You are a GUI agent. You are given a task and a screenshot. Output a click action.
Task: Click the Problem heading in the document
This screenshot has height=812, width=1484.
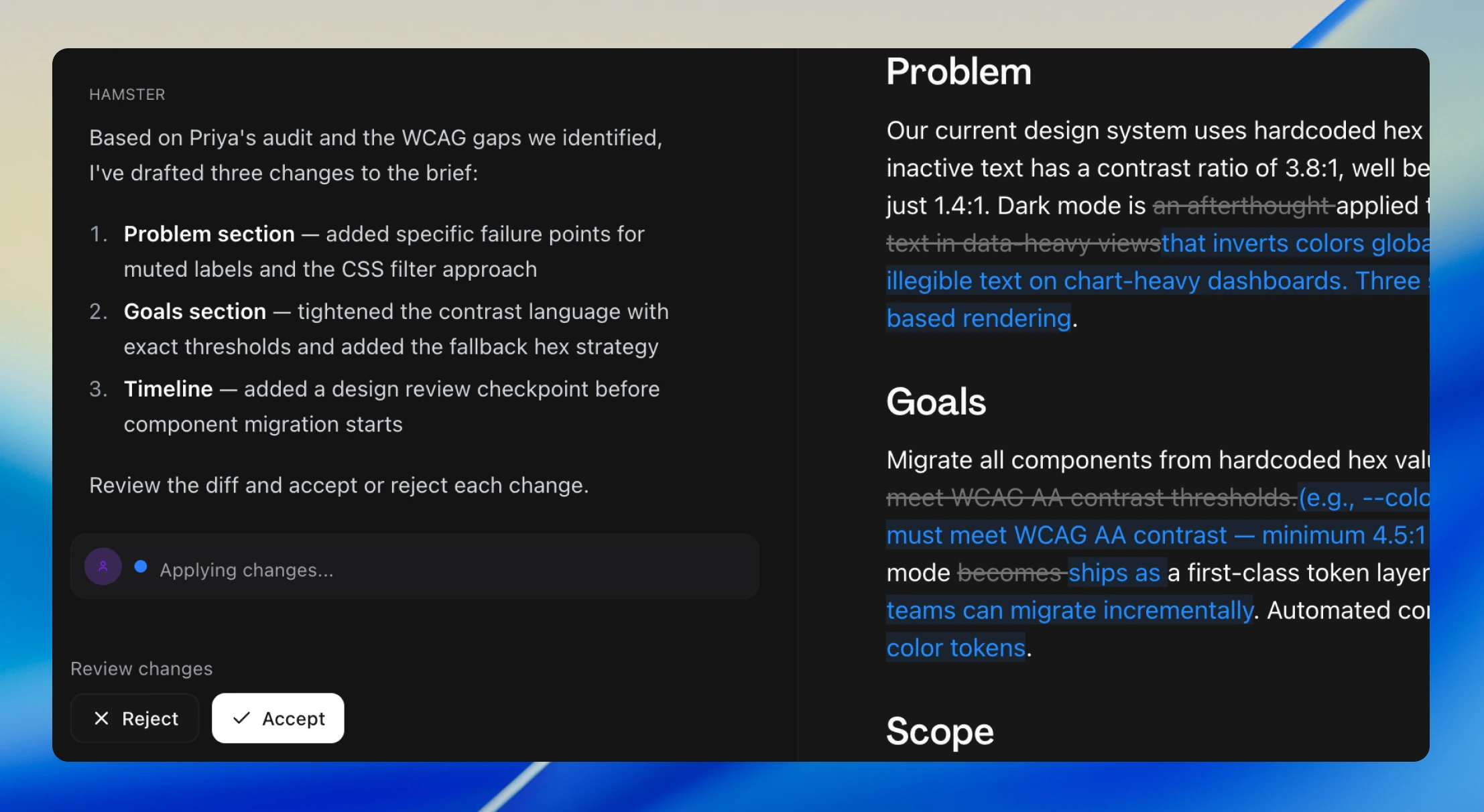(959, 72)
